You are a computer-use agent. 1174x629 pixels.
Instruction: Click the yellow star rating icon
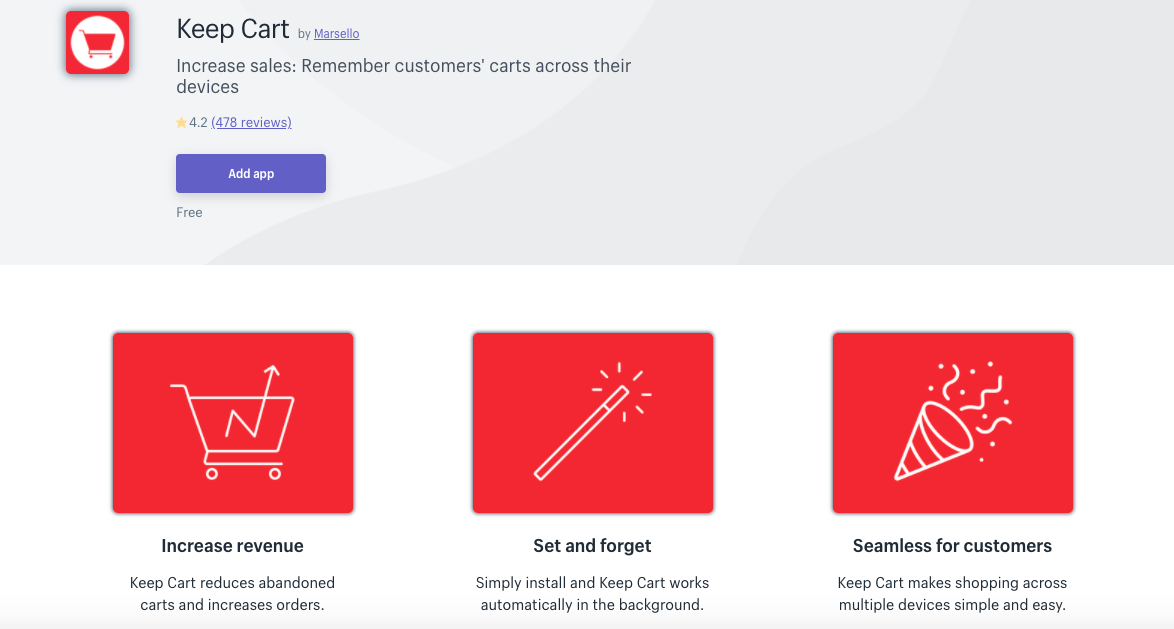181,123
